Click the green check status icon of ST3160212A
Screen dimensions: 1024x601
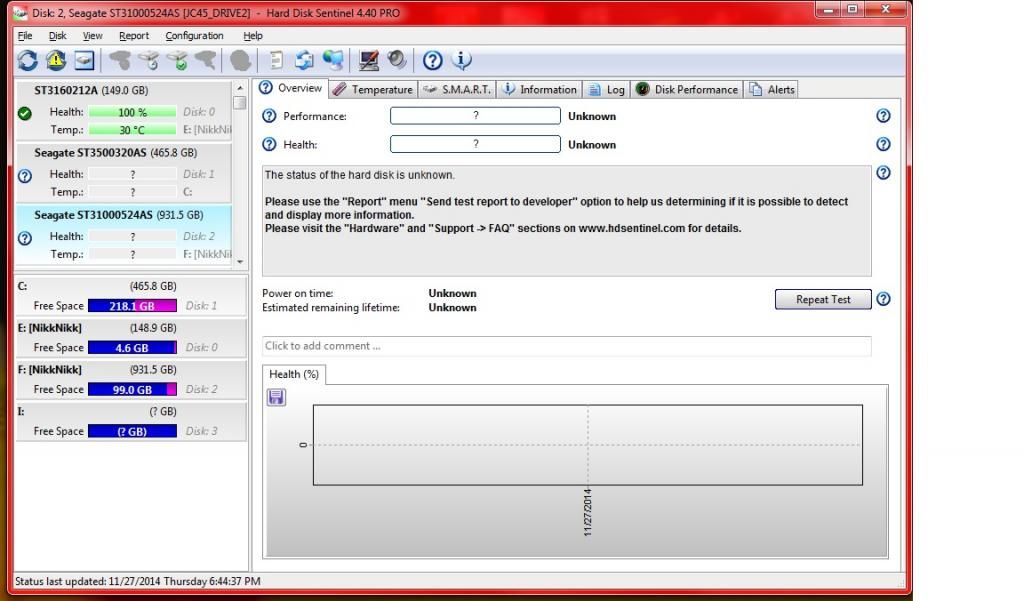coord(25,114)
